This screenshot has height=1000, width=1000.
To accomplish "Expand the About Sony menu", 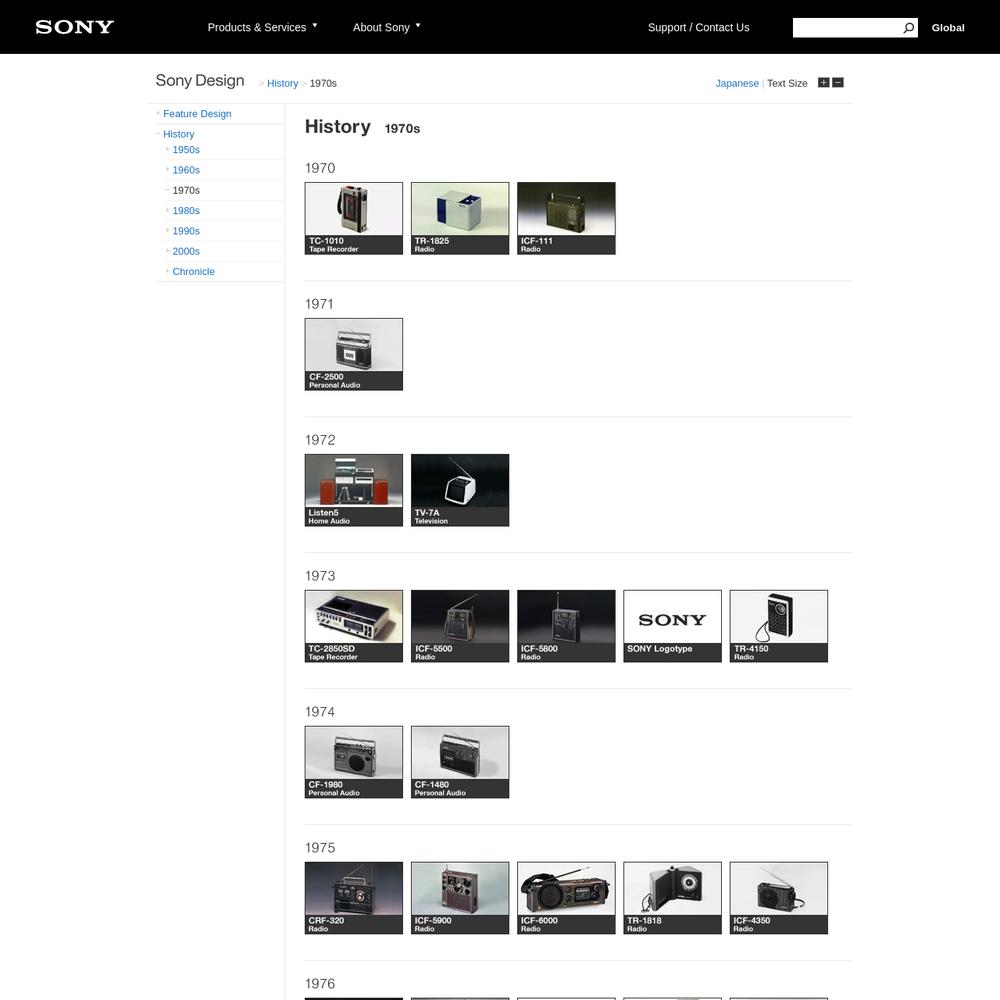I will click(x=386, y=27).
